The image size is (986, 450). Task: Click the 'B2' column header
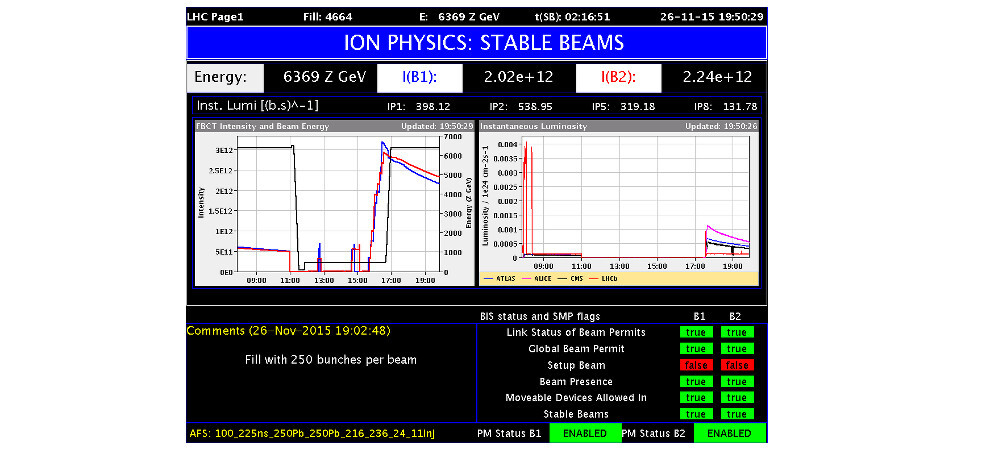736,317
